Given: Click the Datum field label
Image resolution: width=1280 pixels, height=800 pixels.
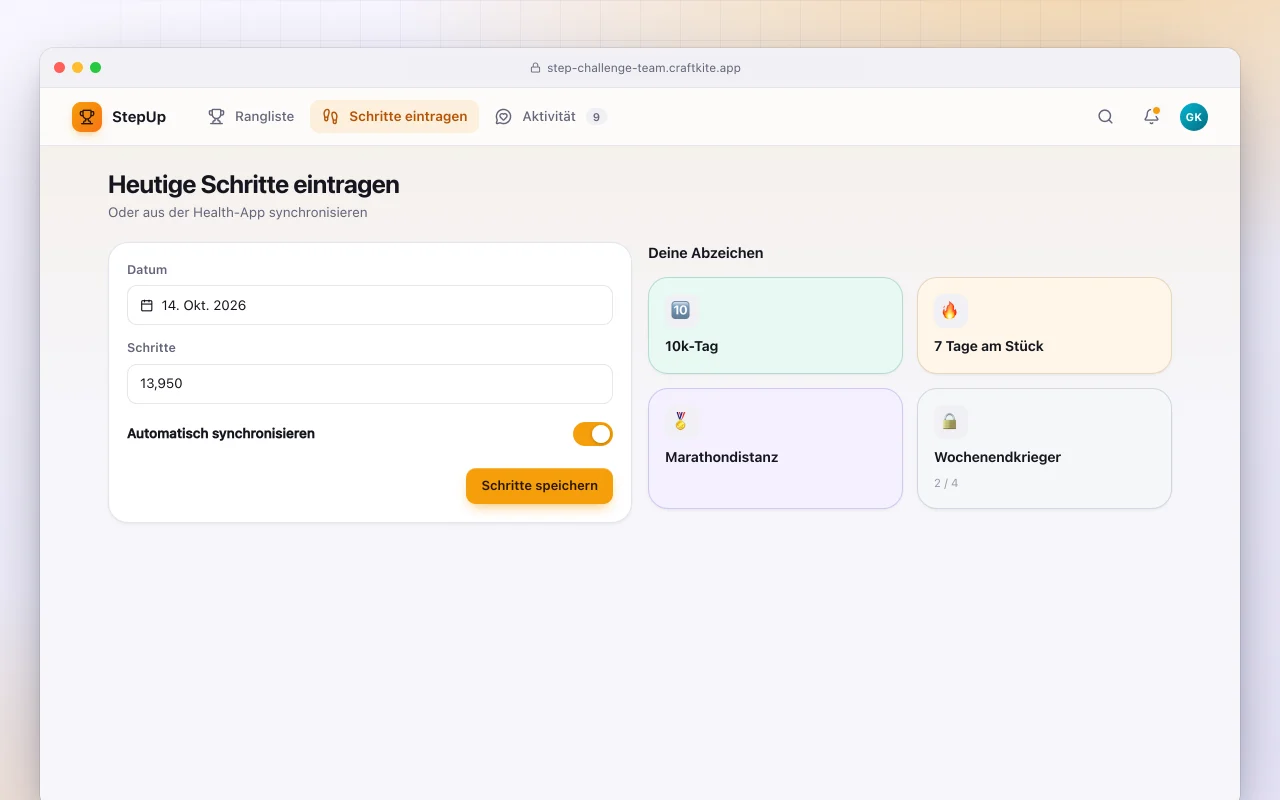Looking at the screenshot, I should pyautogui.click(x=147, y=270).
